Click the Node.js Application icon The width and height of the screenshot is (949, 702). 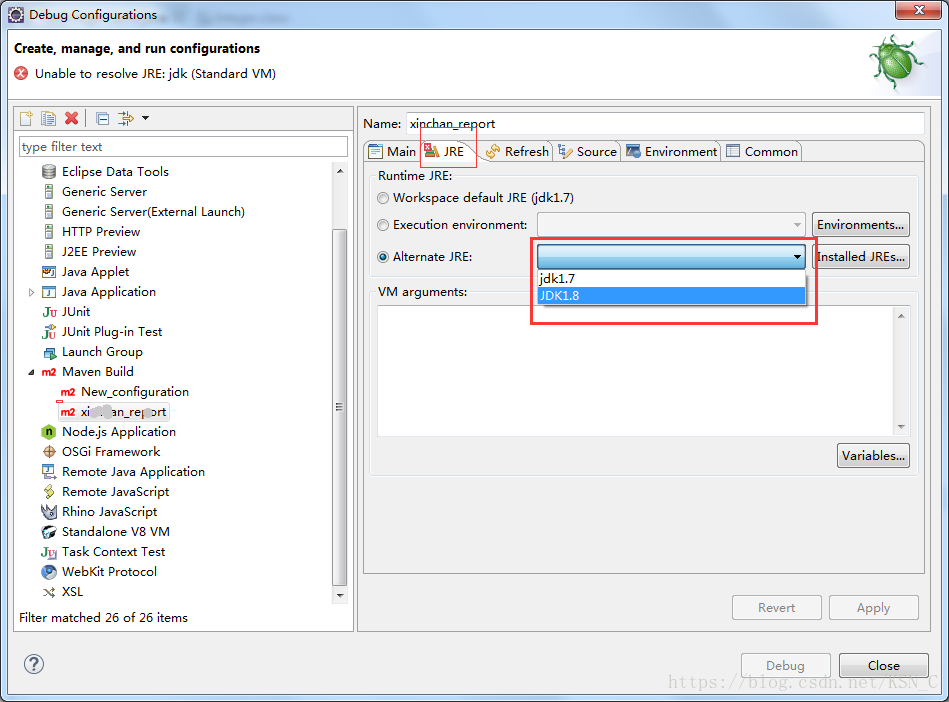point(49,432)
